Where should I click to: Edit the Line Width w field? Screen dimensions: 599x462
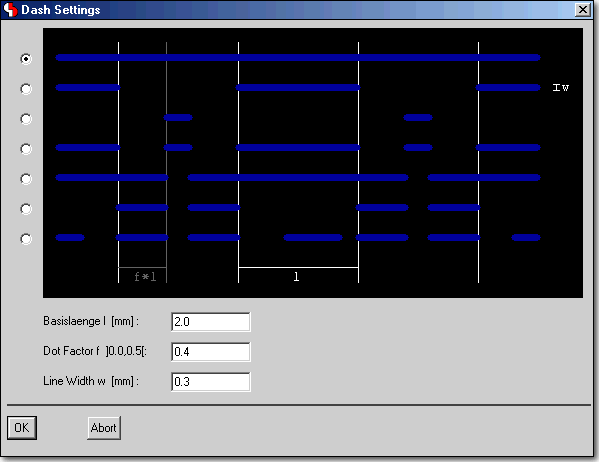click(211, 382)
